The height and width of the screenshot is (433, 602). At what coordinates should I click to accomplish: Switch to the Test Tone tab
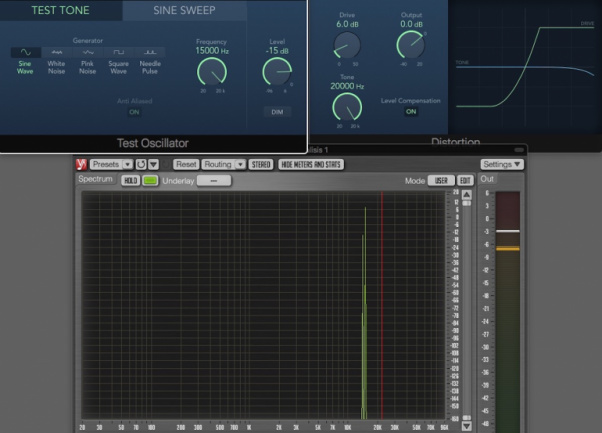point(61,10)
